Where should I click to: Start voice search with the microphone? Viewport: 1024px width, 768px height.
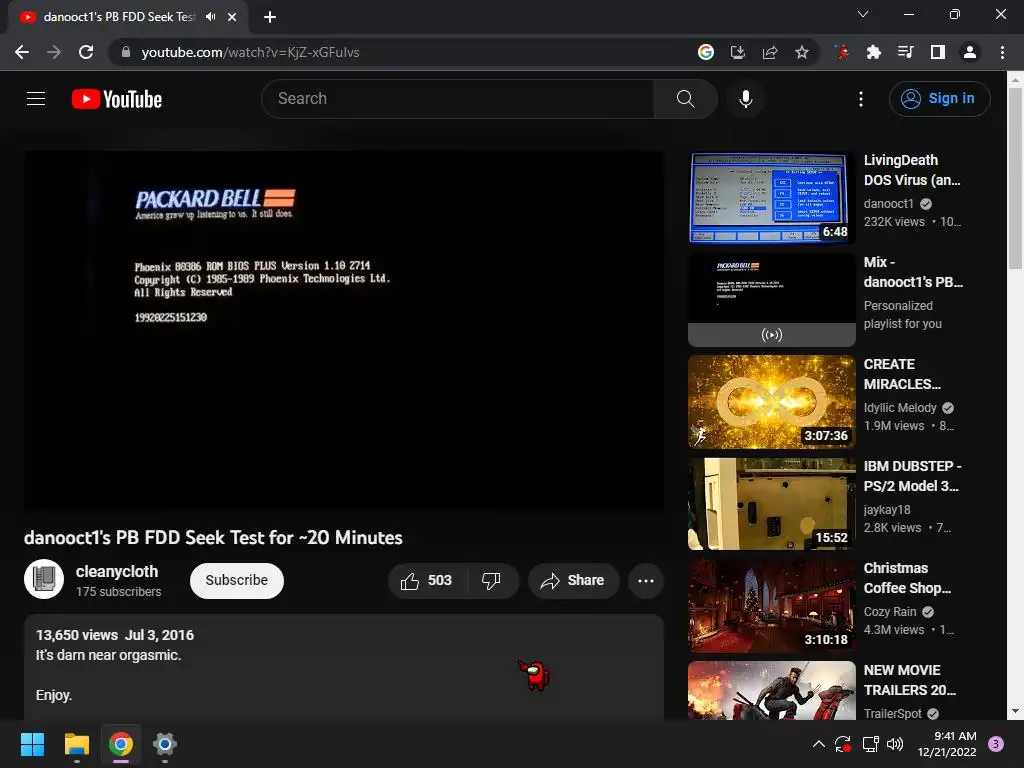[x=745, y=99]
